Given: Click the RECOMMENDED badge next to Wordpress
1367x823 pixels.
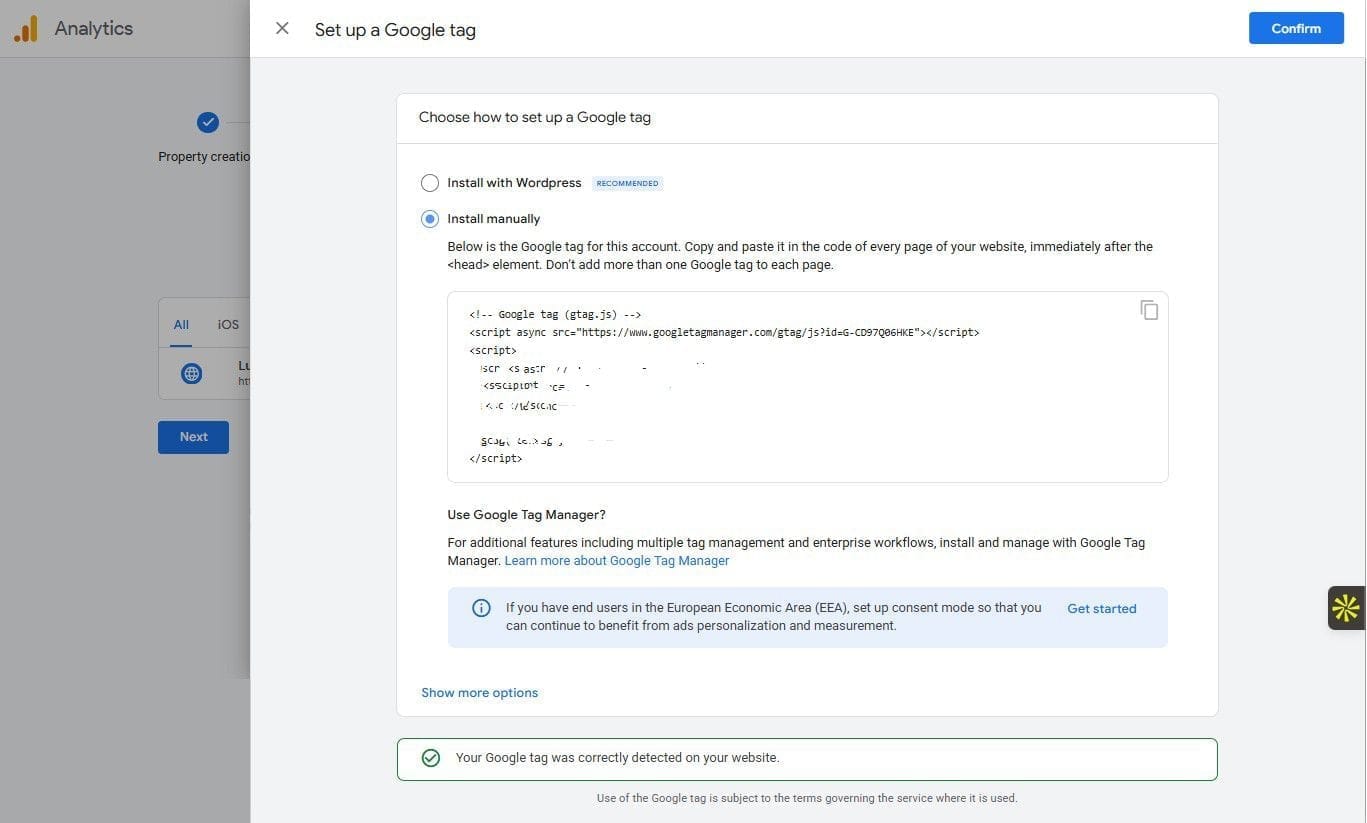Looking at the screenshot, I should 627,183.
